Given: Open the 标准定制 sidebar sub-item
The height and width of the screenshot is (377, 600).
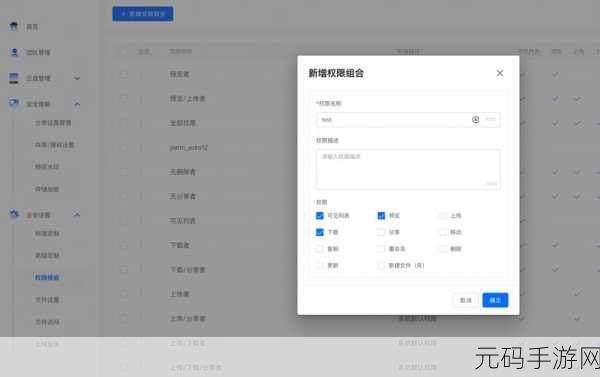Looking at the screenshot, I should [x=47, y=233].
